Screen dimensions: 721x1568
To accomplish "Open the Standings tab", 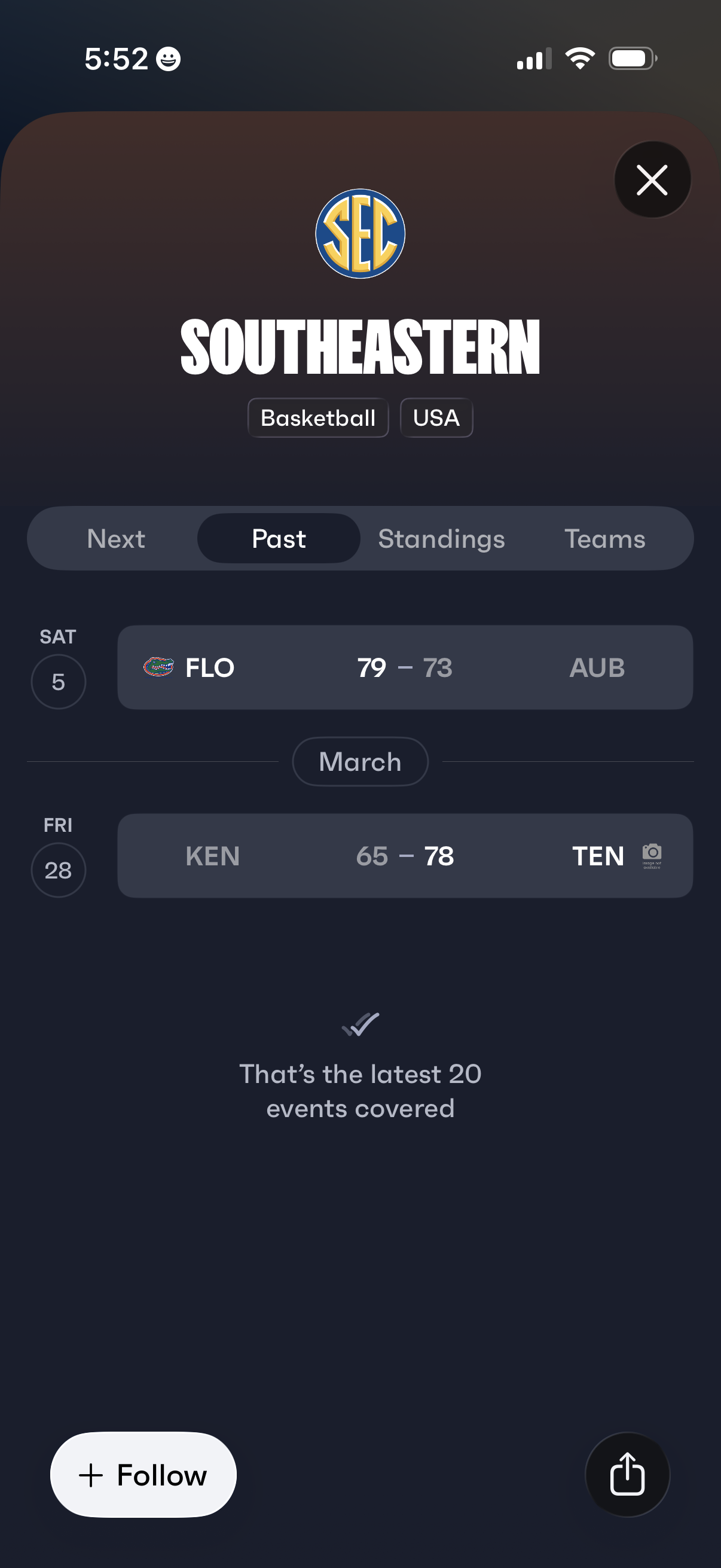I will [x=441, y=538].
